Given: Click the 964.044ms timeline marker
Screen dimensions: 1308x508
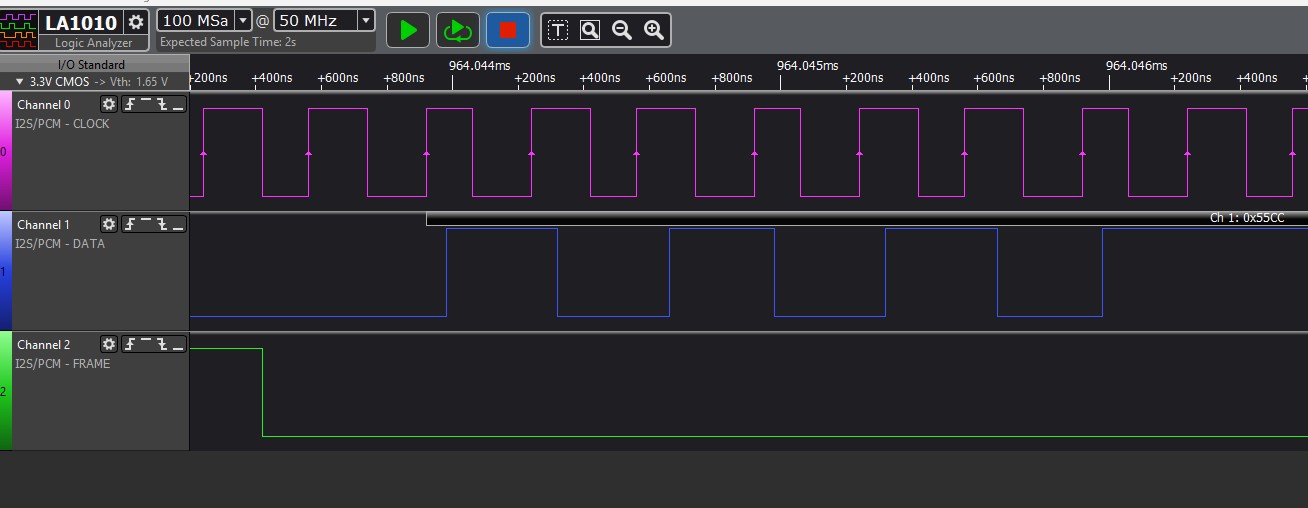Looking at the screenshot, I should point(480,65).
